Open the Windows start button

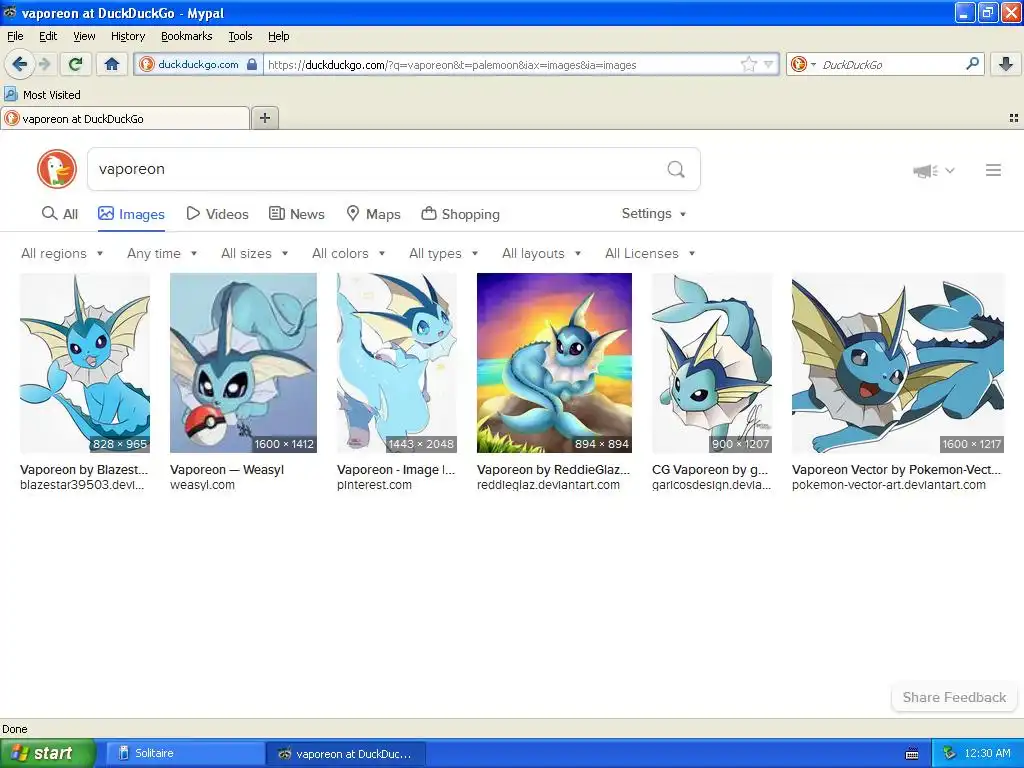[x=47, y=754]
